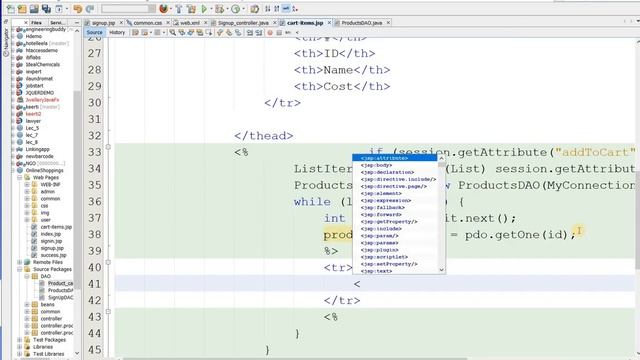
Task: Close the ProductsDAO.java tab
Action: click(x=388, y=23)
